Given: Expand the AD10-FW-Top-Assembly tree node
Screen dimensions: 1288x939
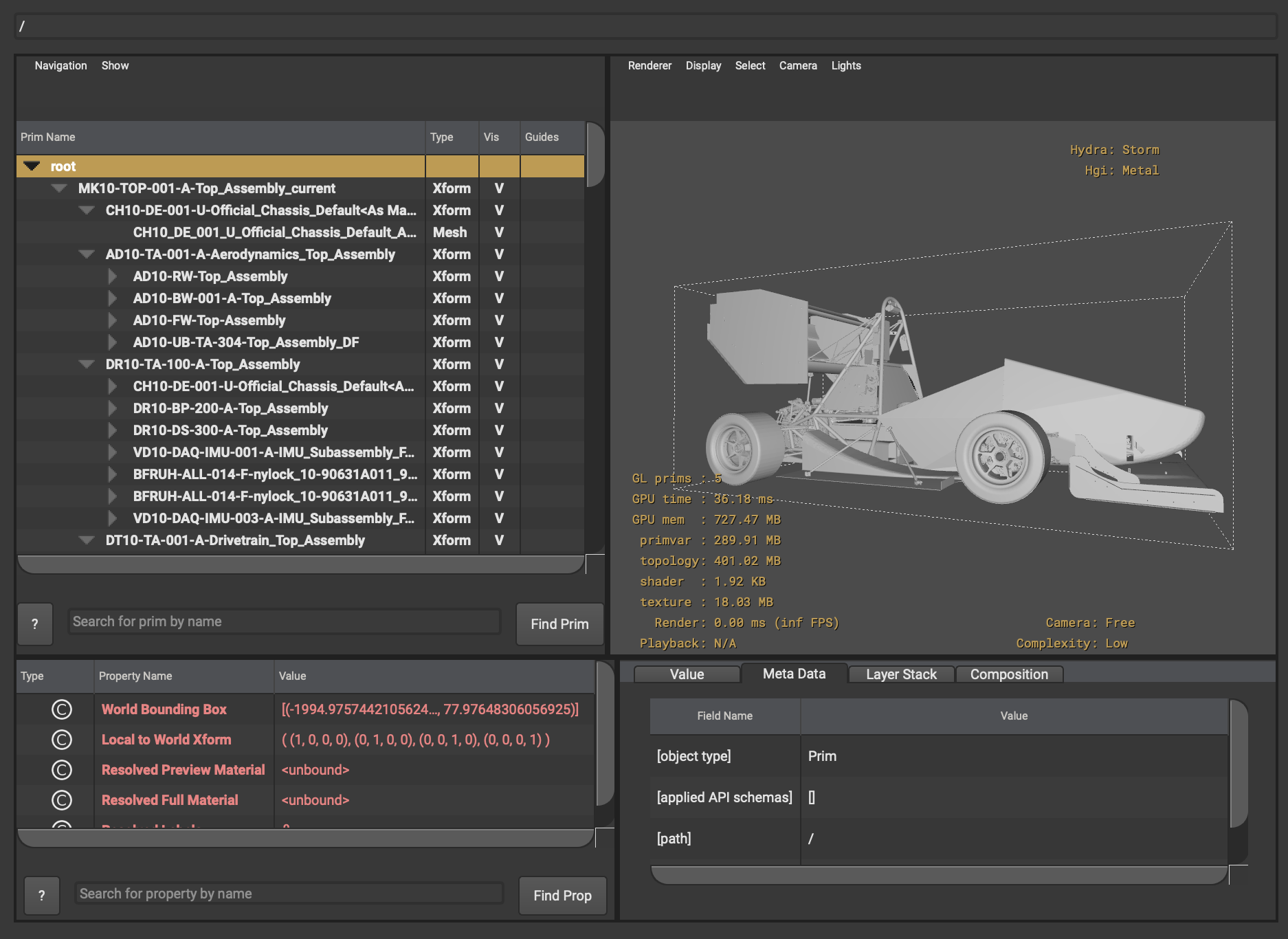Looking at the screenshot, I should (113, 320).
